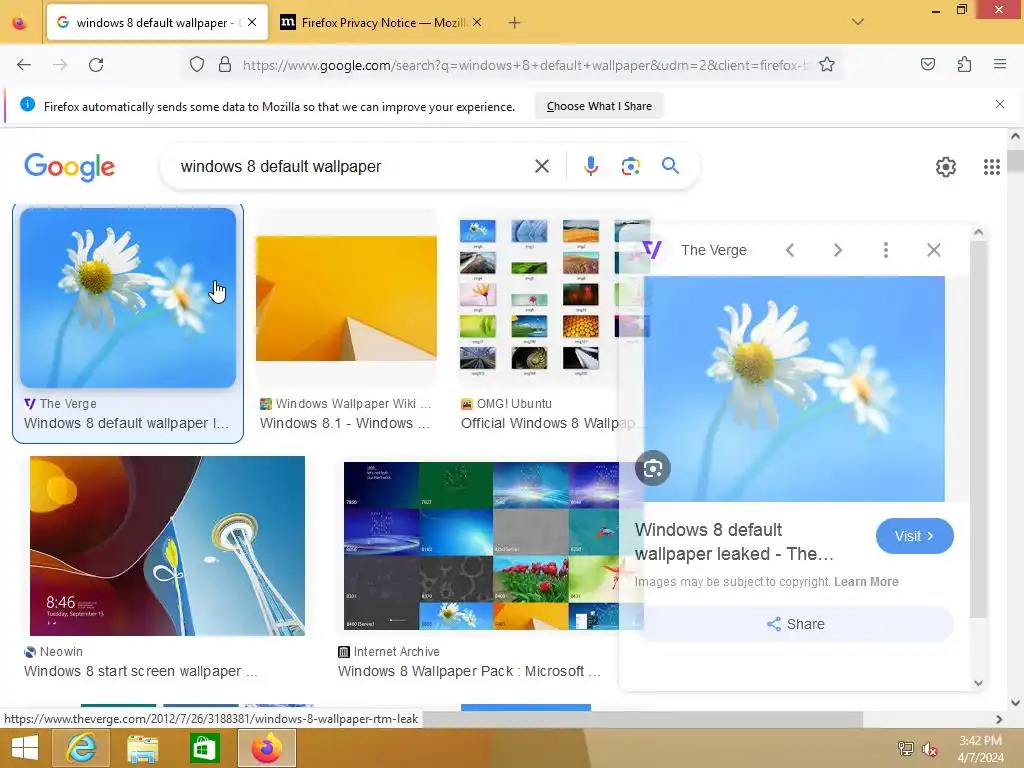
Task: Click the Firefox taskbar icon
Action: pyautogui.click(x=266, y=748)
